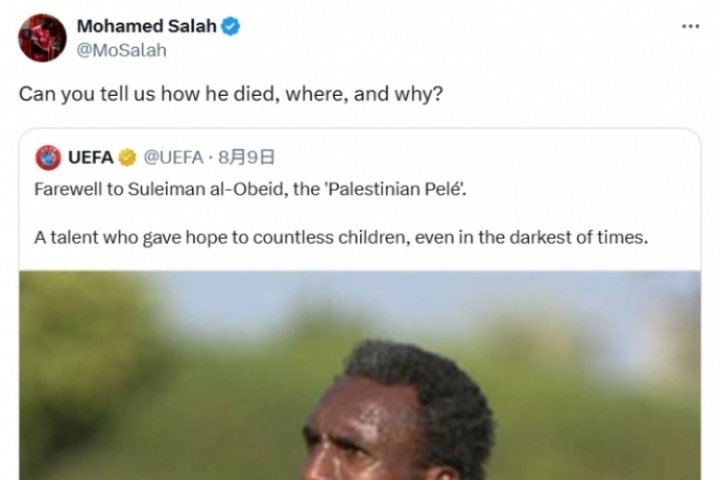Click the blue verified badge beside Mohamed Salah
Screen dimensions: 720x480
click(231, 27)
